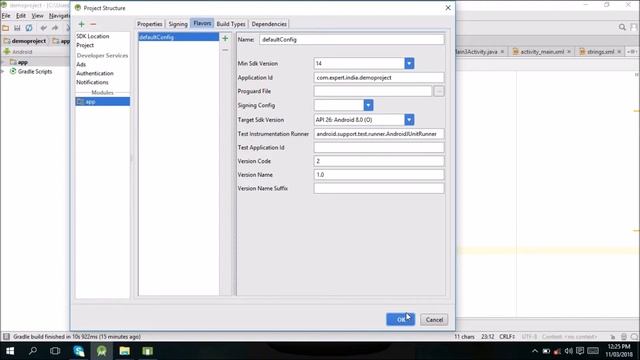Add a new module with green plus
The width and height of the screenshot is (640, 360).
82,24
